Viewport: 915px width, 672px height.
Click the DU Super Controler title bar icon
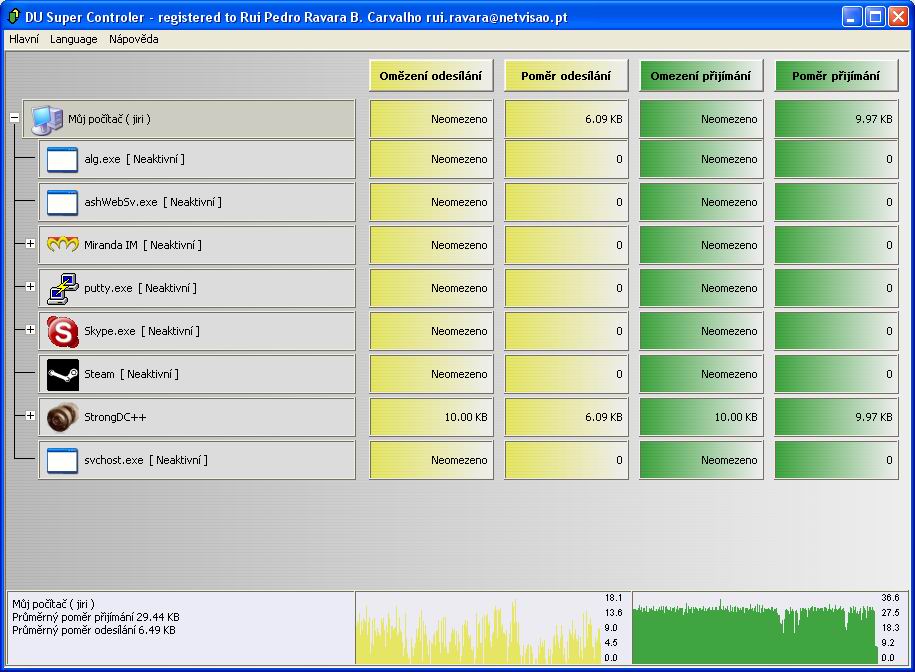13,16
